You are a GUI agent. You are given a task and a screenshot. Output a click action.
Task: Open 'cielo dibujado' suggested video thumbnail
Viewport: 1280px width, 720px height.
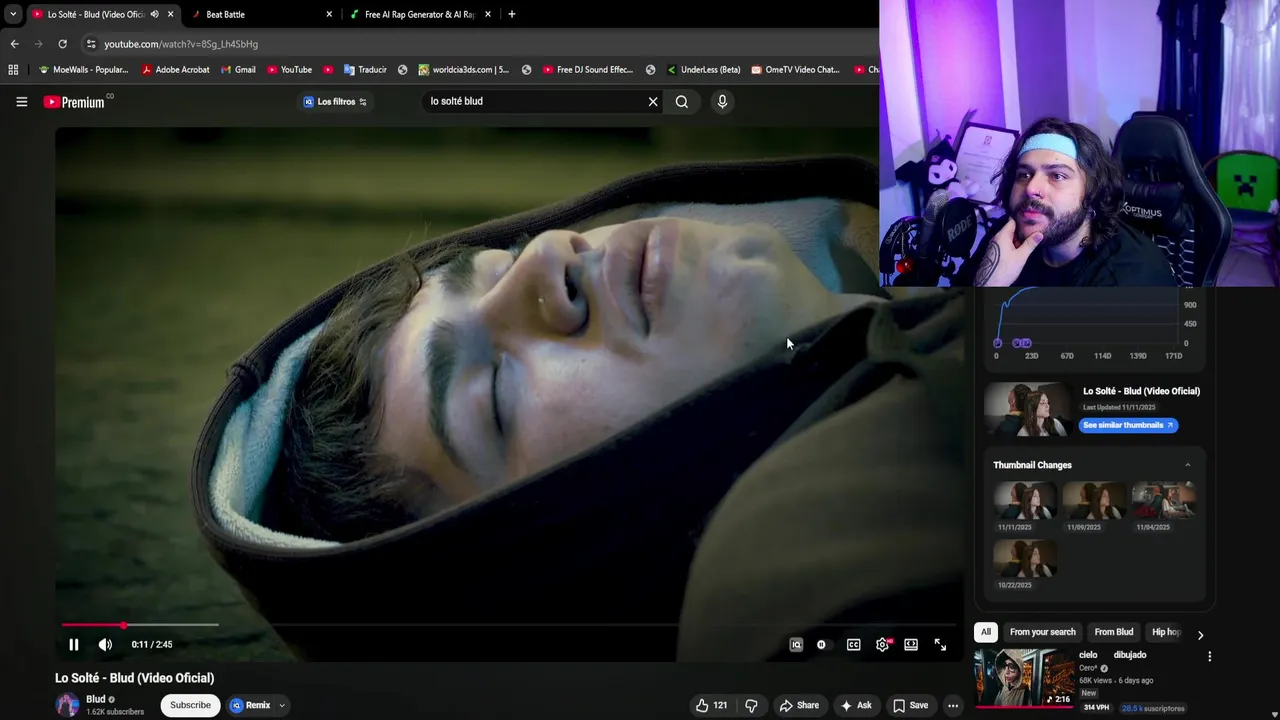tap(1025, 678)
